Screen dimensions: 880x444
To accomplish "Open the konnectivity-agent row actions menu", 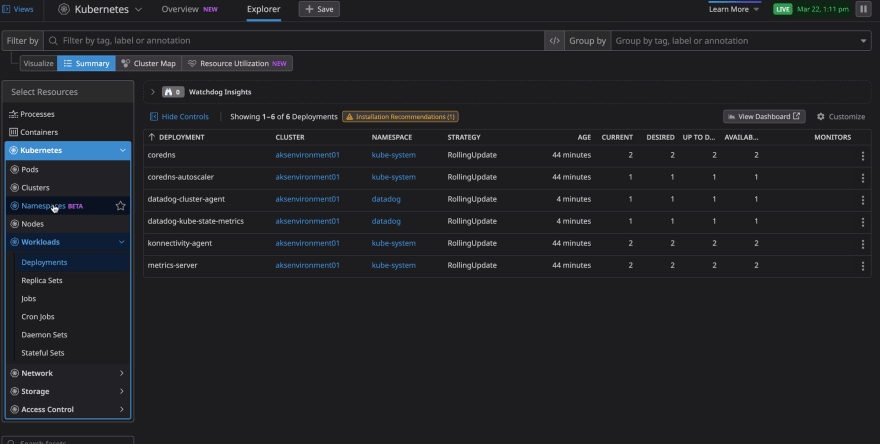I will click(863, 244).
